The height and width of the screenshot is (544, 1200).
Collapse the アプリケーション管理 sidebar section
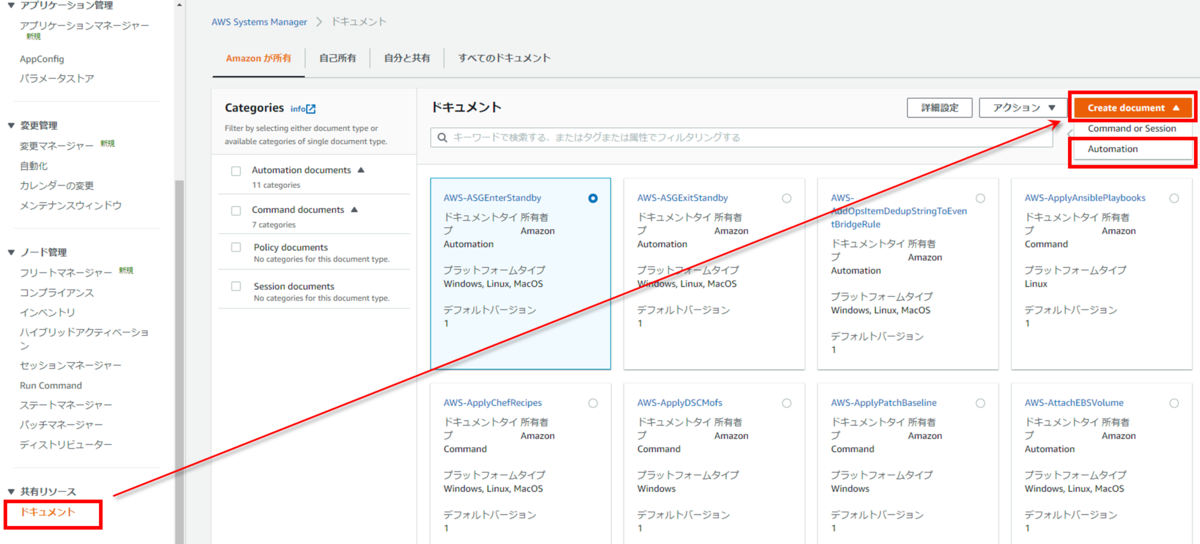tap(11, 5)
